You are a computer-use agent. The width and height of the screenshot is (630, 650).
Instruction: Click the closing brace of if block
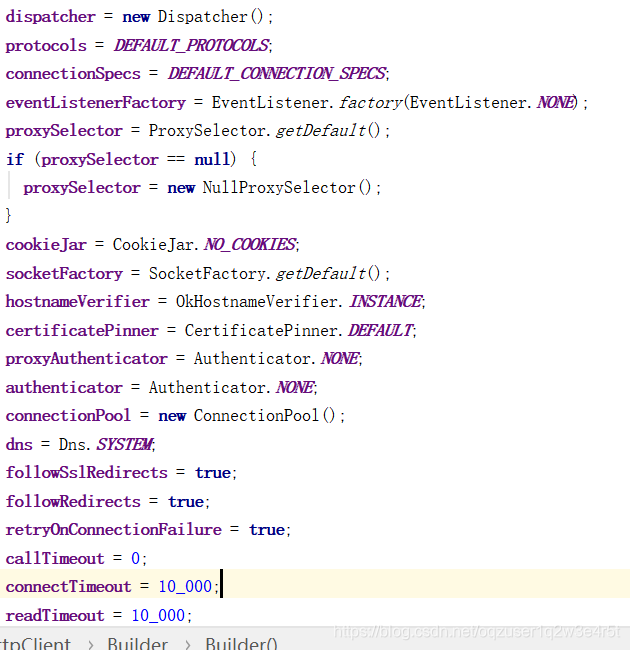[x=8, y=216]
